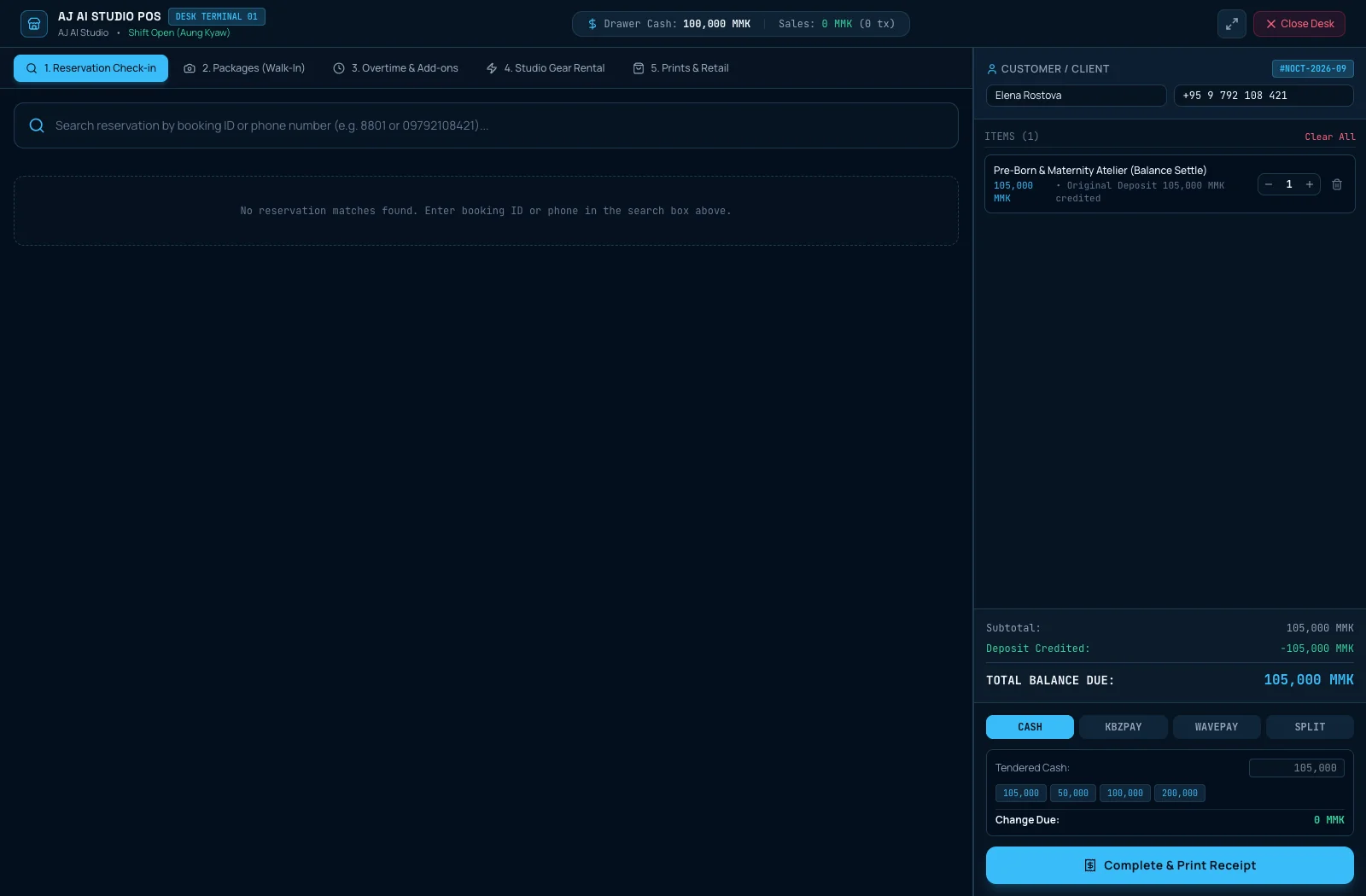This screenshot has height=896, width=1366.
Task: Select KBZPAY payment method
Action: tap(1124, 727)
